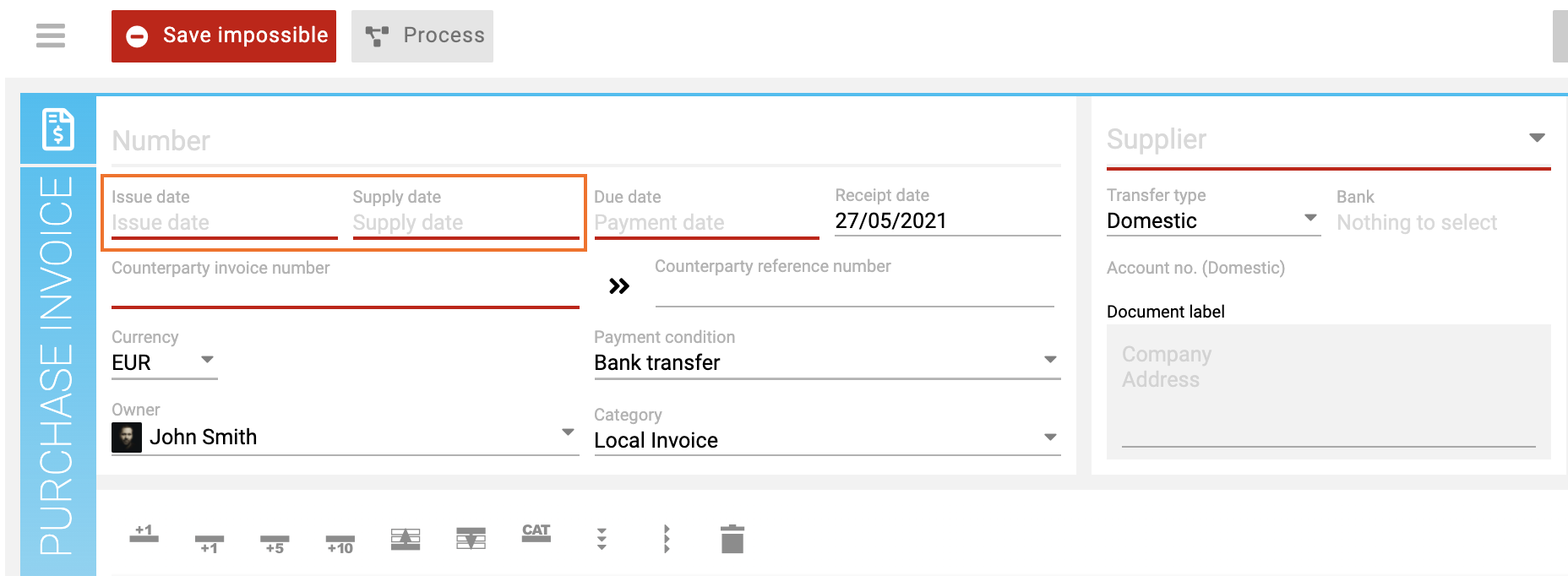This screenshot has height=576, width=1568.
Task: Add five rows below (+5) icon
Action: pos(275,542)
